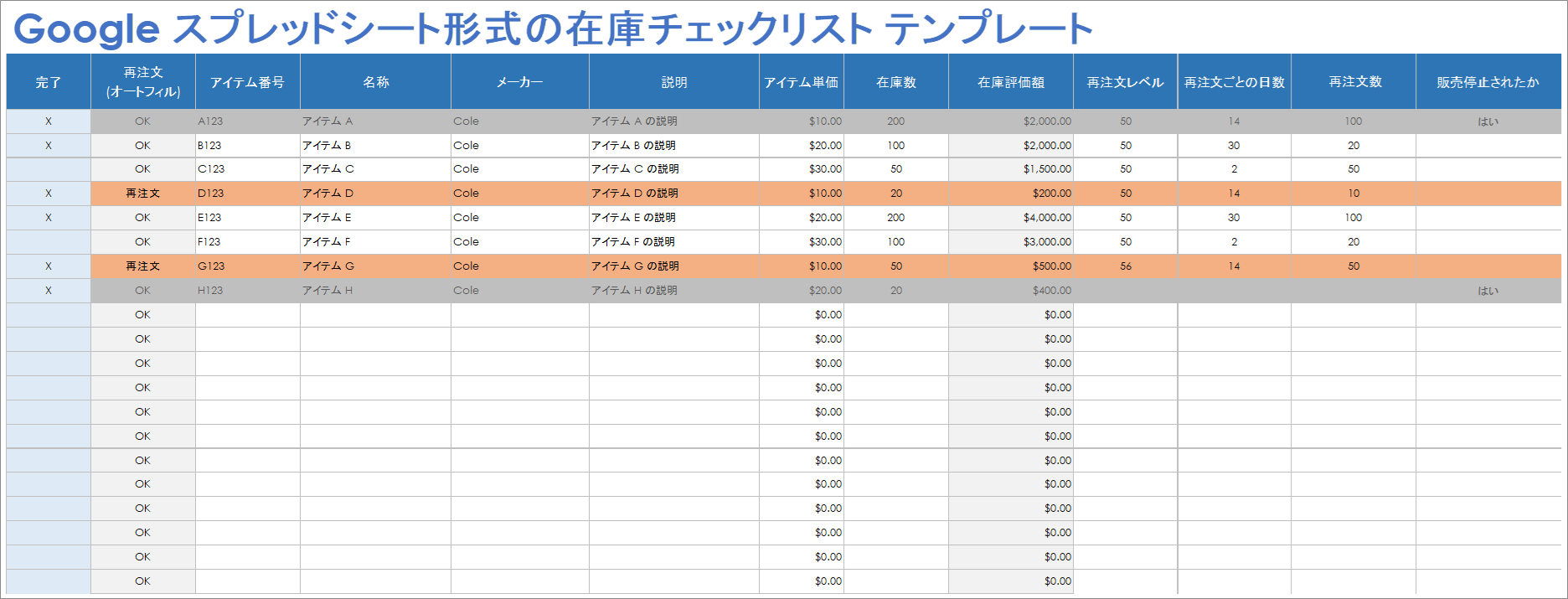The height and width of the screenshot is (599, 1568).
Task: Click the 在庫評価額 column header
Action: click(1010, 82)
